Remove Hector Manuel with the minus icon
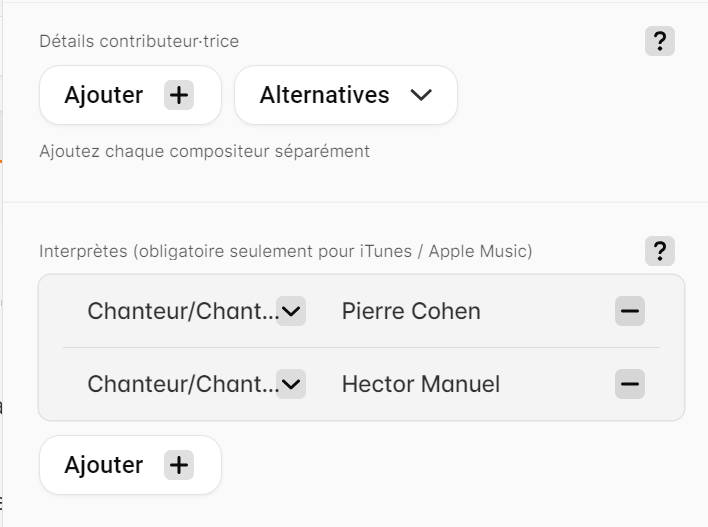Screen dimensions: 708x527 pyautogui.click(x=629, y=384)
